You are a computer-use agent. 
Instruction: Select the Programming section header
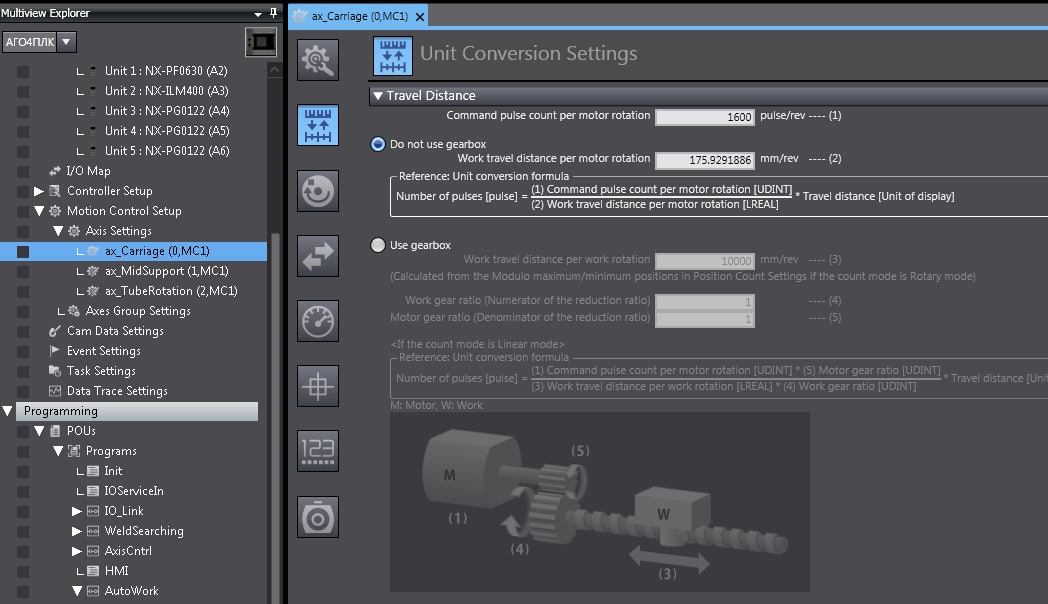[137, 412]
